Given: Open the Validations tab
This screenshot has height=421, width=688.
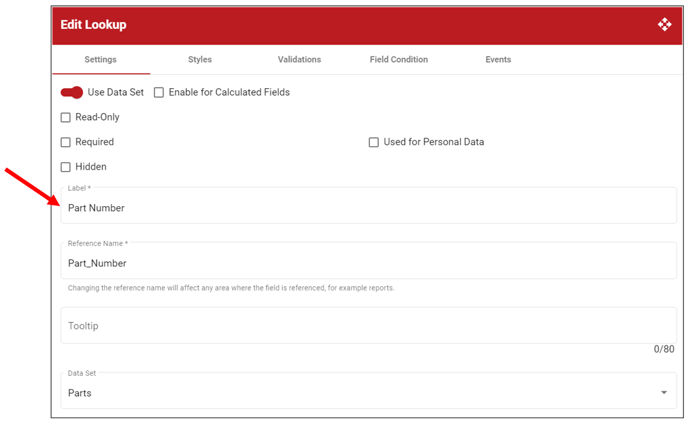Looking at the screenshot, I should coord(299,59).
